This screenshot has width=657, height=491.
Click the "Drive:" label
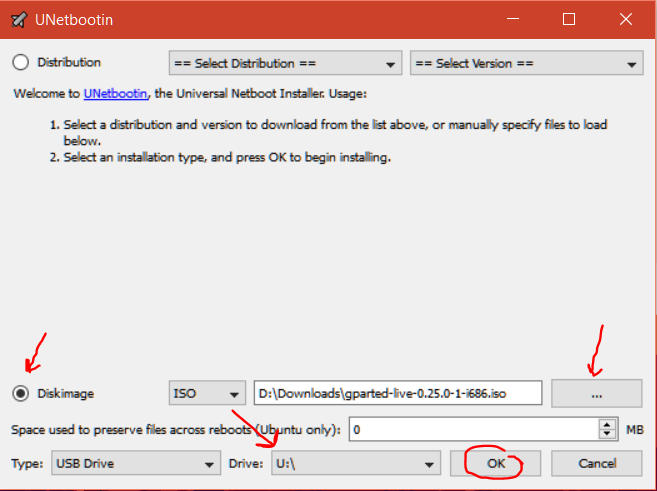[x=246, y=463]
